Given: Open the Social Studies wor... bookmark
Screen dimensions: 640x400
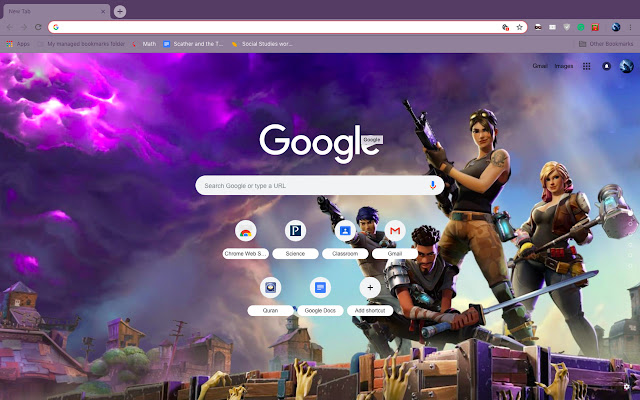Looking at the screenshot, I should click(262, 44).
